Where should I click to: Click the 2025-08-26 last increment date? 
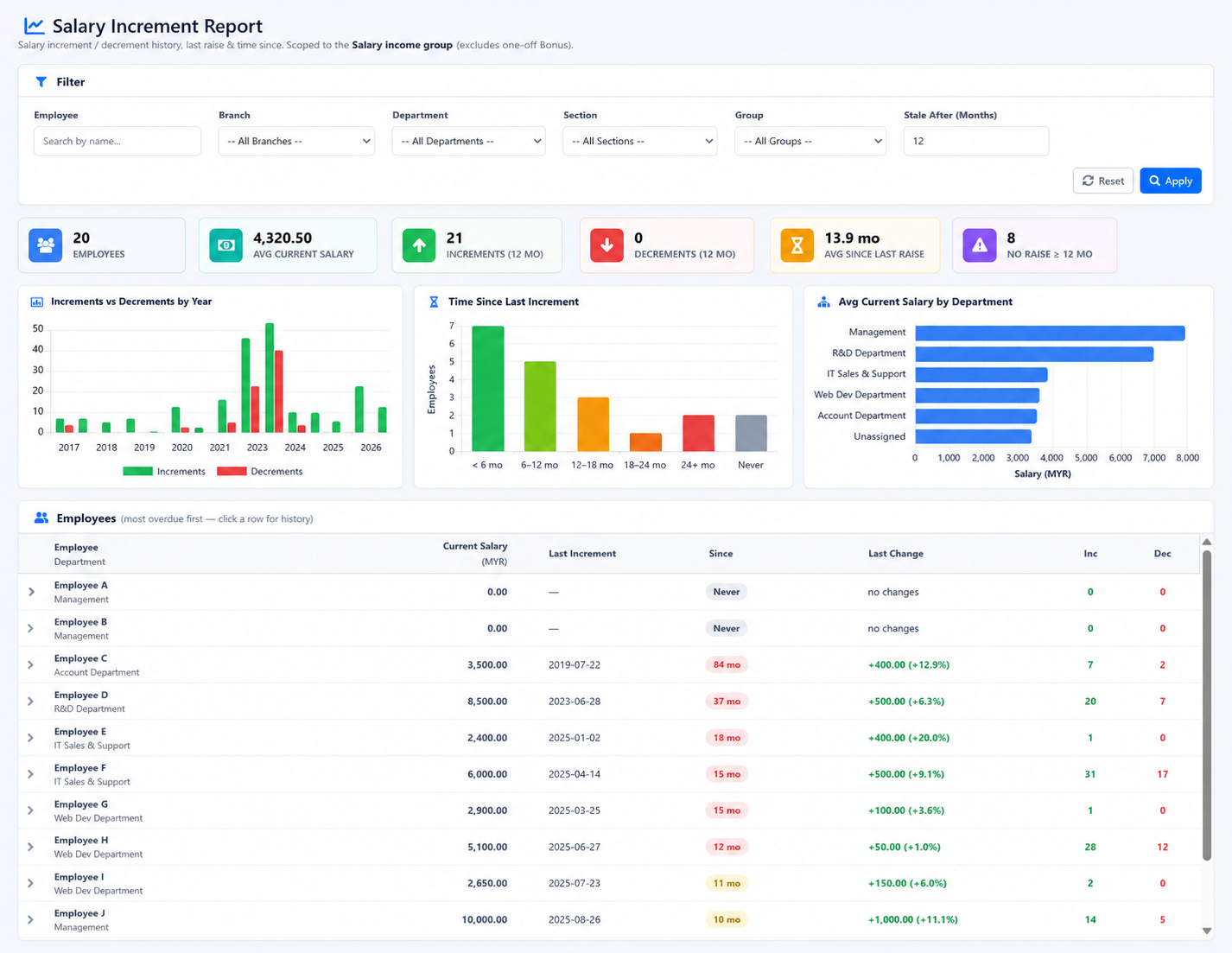(575, 919)
